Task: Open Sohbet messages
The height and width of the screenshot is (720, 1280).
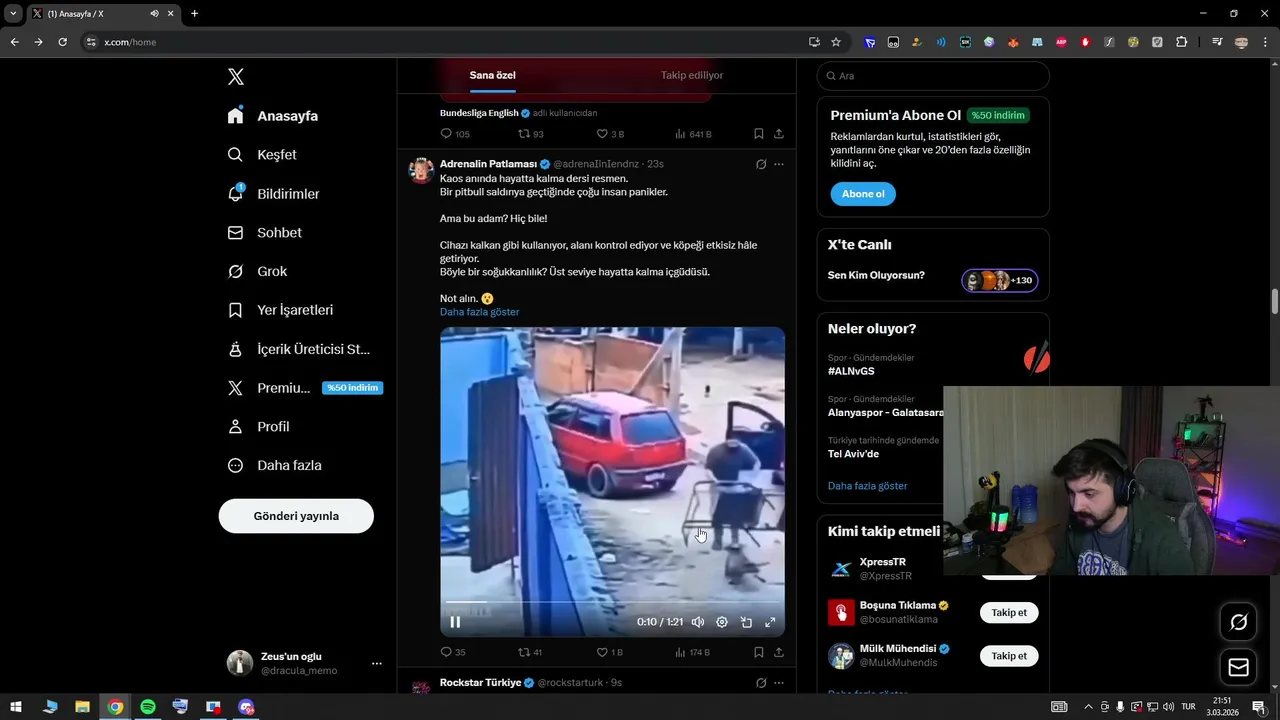Action: [264, 233]
